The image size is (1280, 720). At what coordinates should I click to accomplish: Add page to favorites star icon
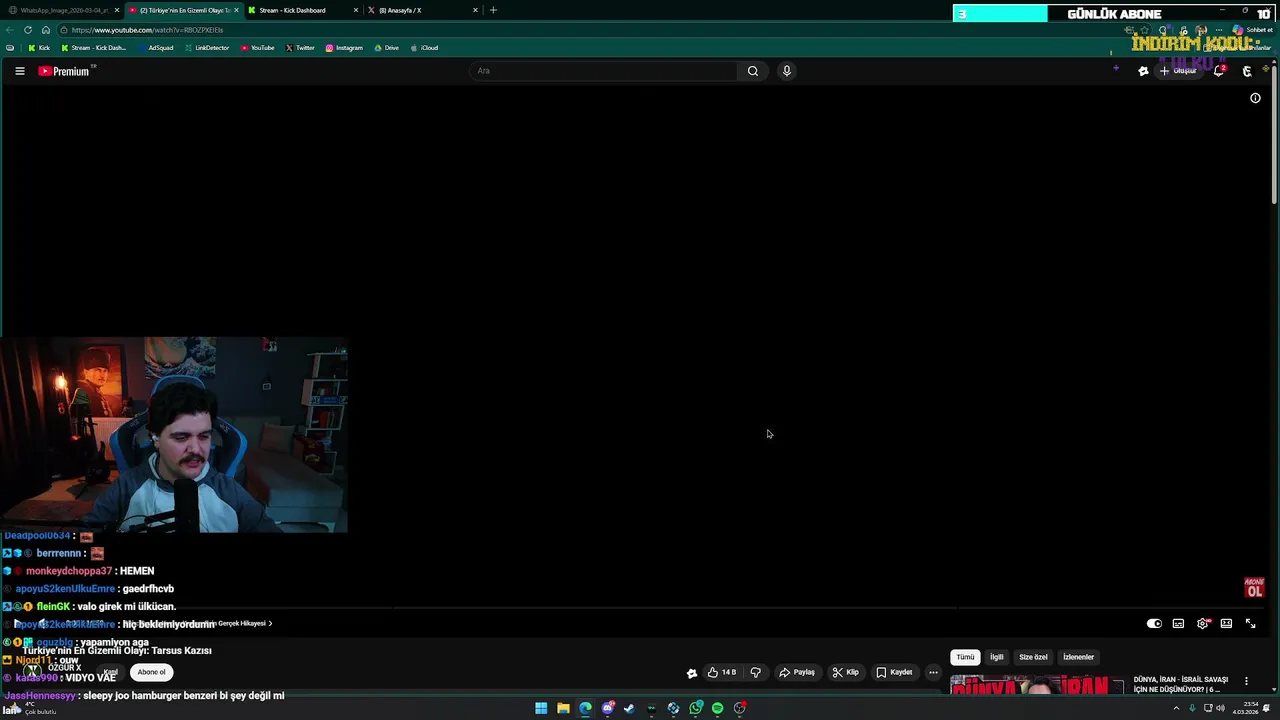tap(1146, 30)
